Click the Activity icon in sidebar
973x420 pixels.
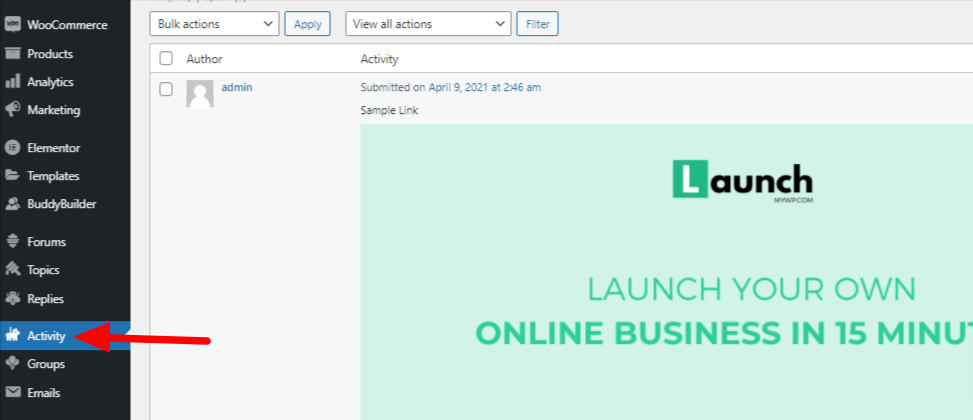click(x=12, y=336)
